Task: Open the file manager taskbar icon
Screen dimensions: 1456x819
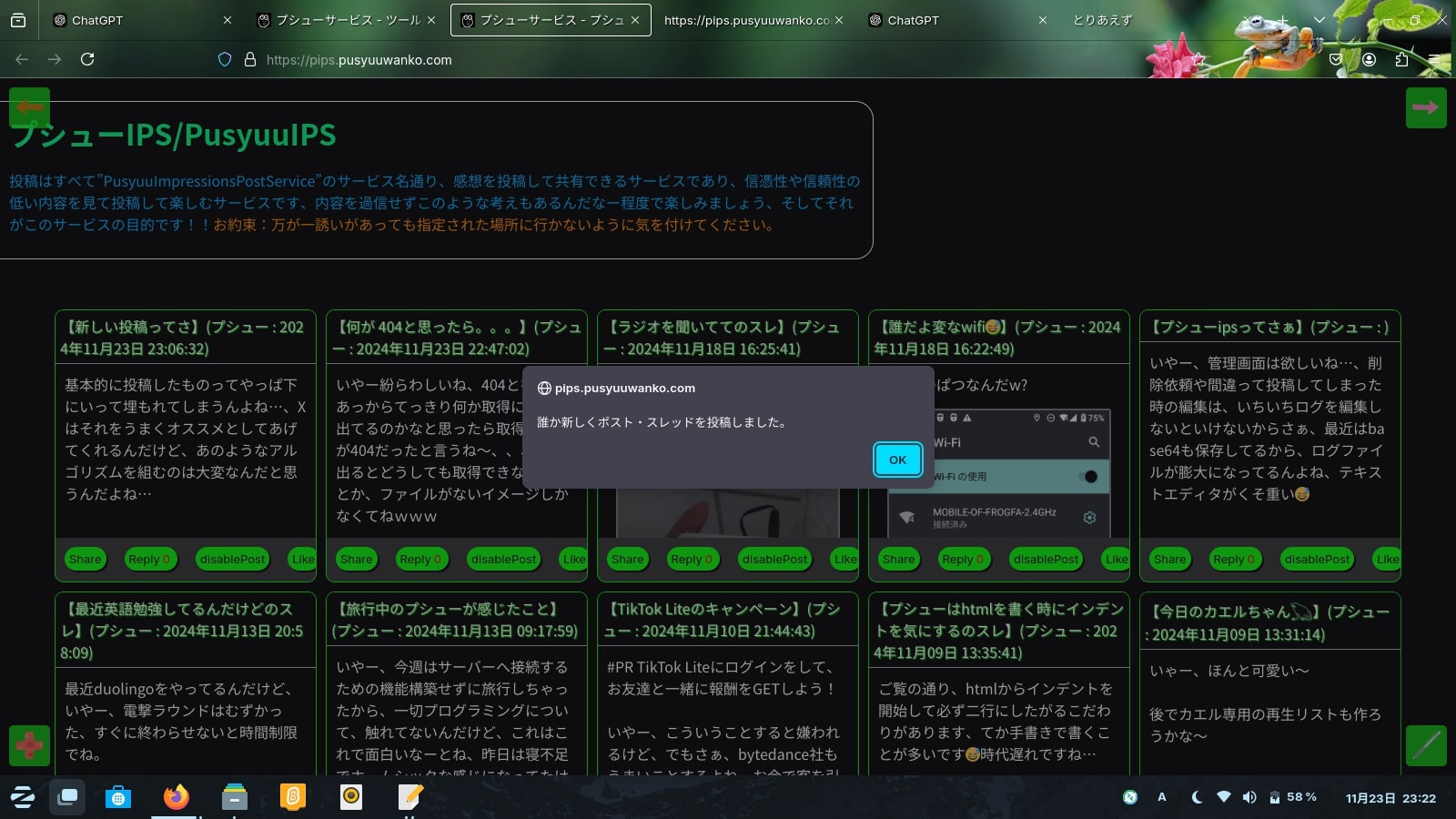Action: point(235,798)
